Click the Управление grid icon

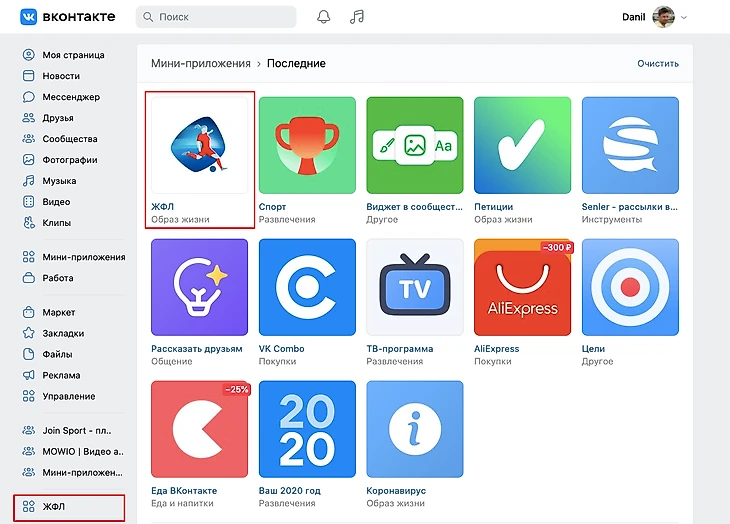point(28,396)
